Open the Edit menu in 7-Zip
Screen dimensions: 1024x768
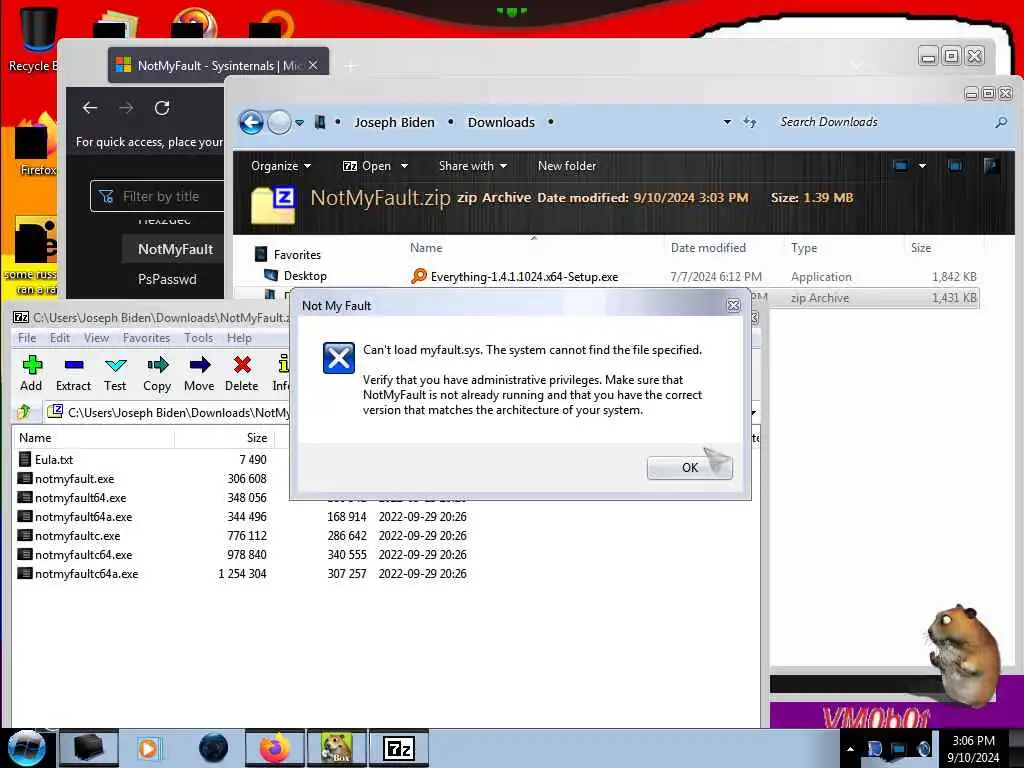[59, 338]
